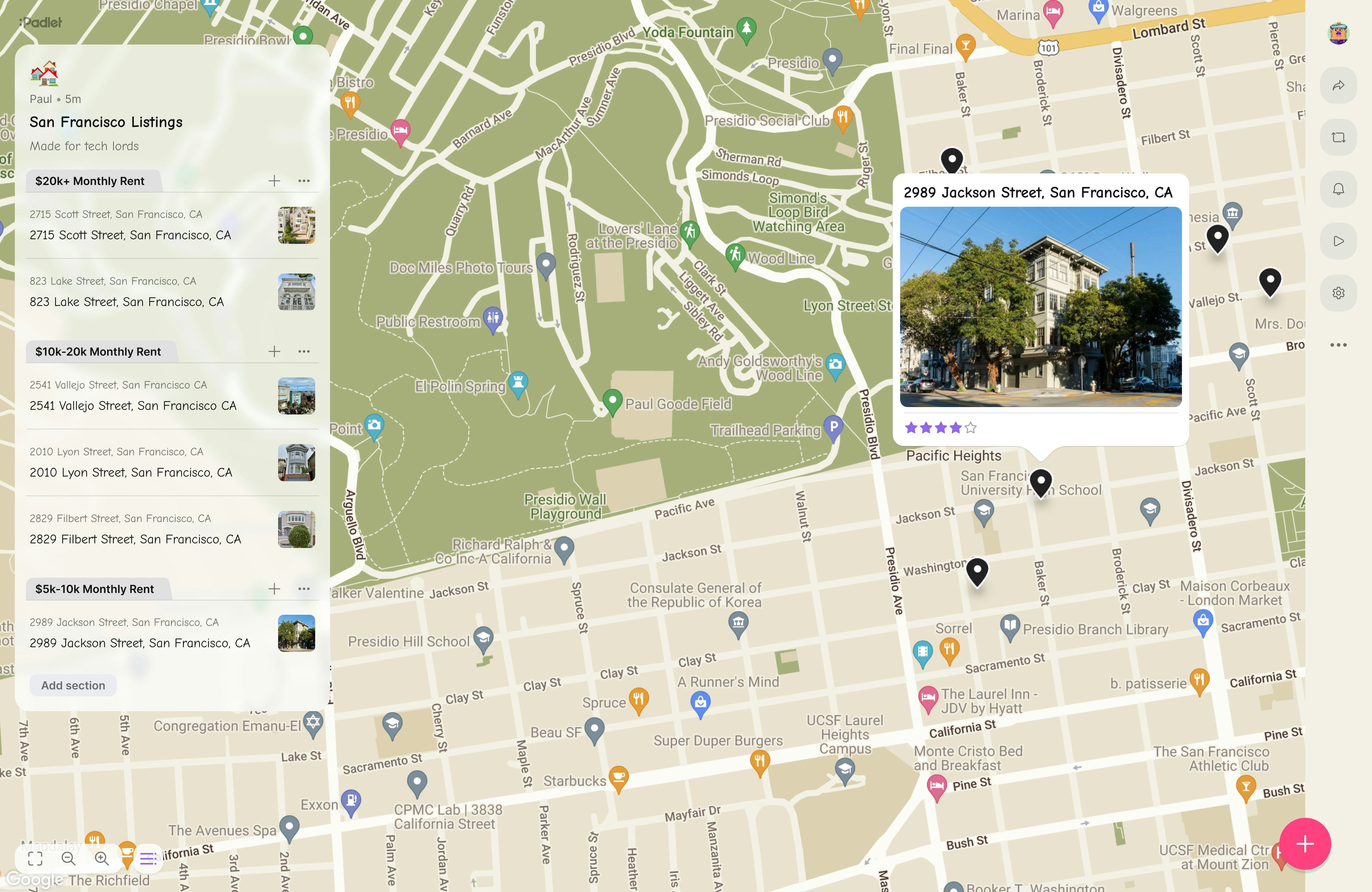Open the user avatar menu
1372x892 pixels.
[x=1338, y=33]
